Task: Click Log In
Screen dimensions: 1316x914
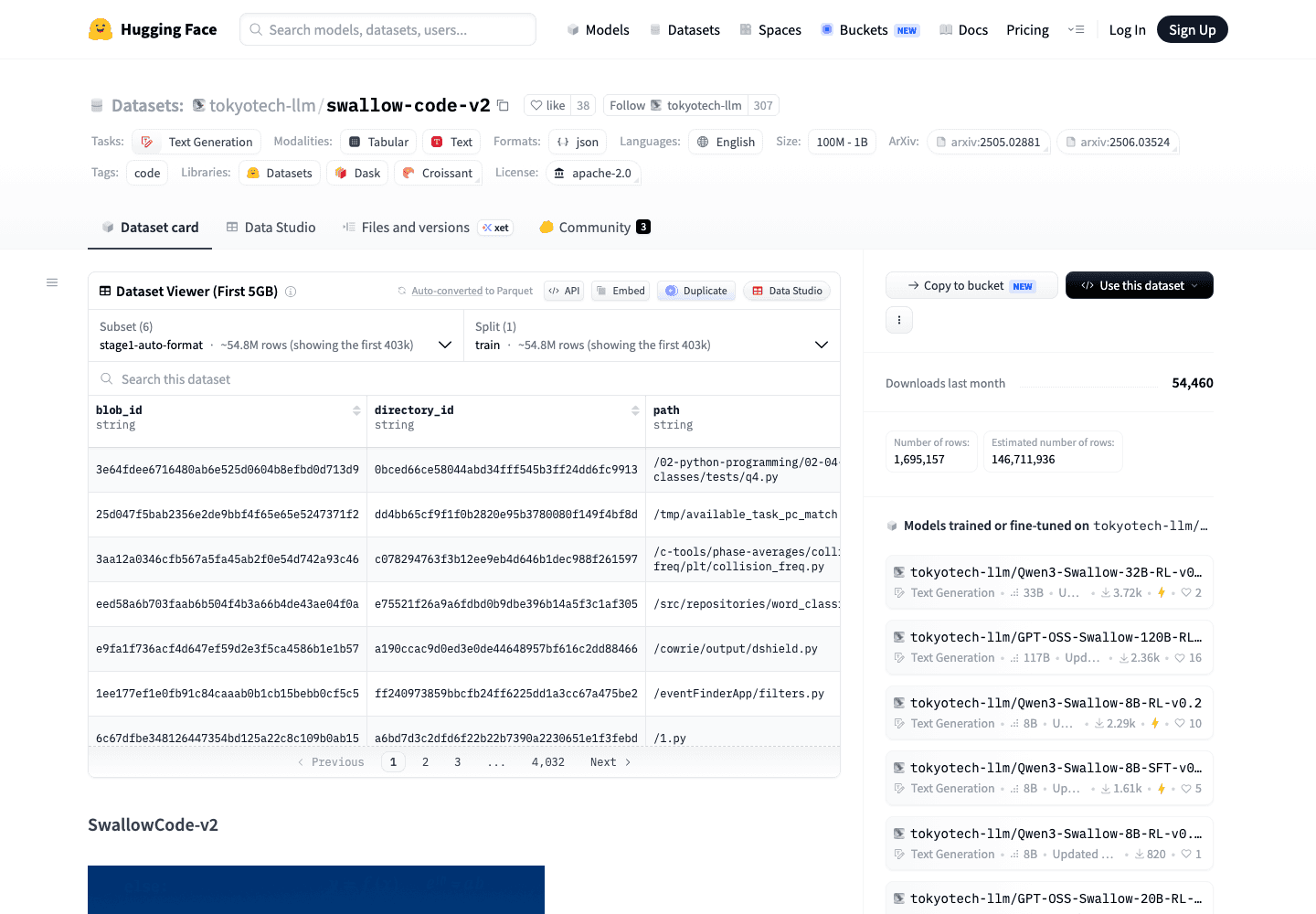Action: click(1127, 29)
